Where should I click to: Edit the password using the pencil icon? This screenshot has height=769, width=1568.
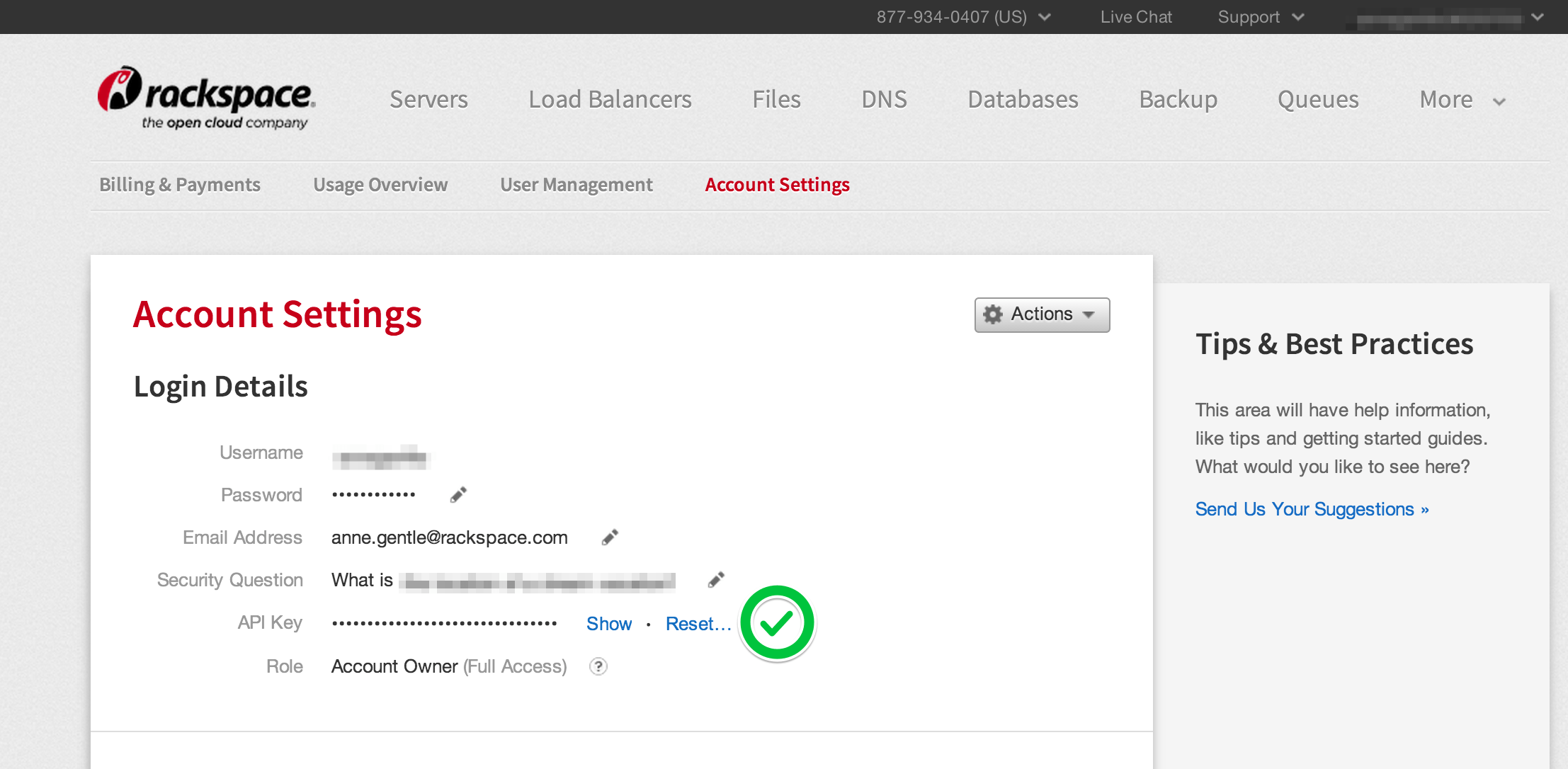pyautogui.click(x=457, y=494)
